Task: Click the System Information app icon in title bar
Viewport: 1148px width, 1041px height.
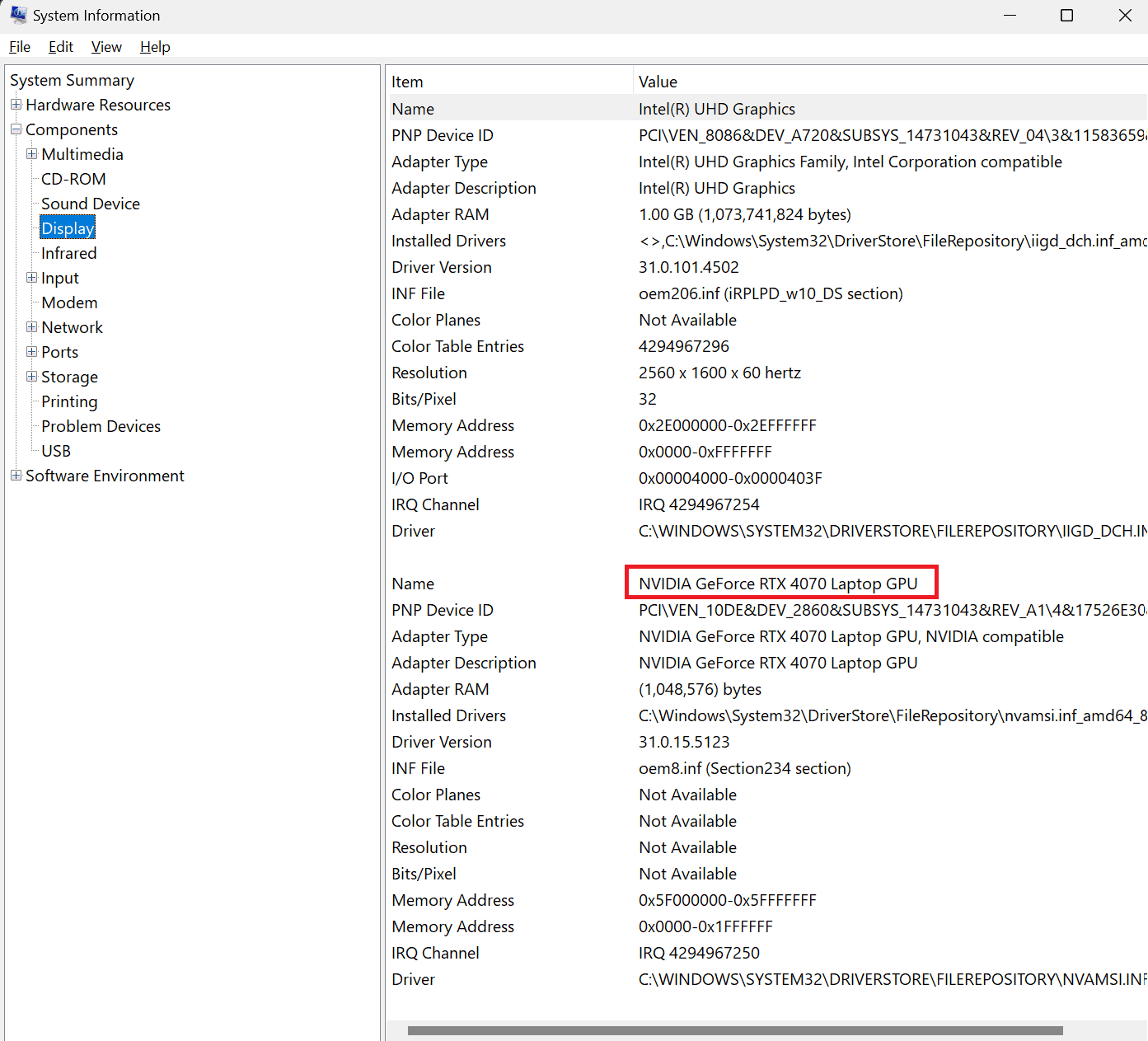Action: click(x=17, y=15)
